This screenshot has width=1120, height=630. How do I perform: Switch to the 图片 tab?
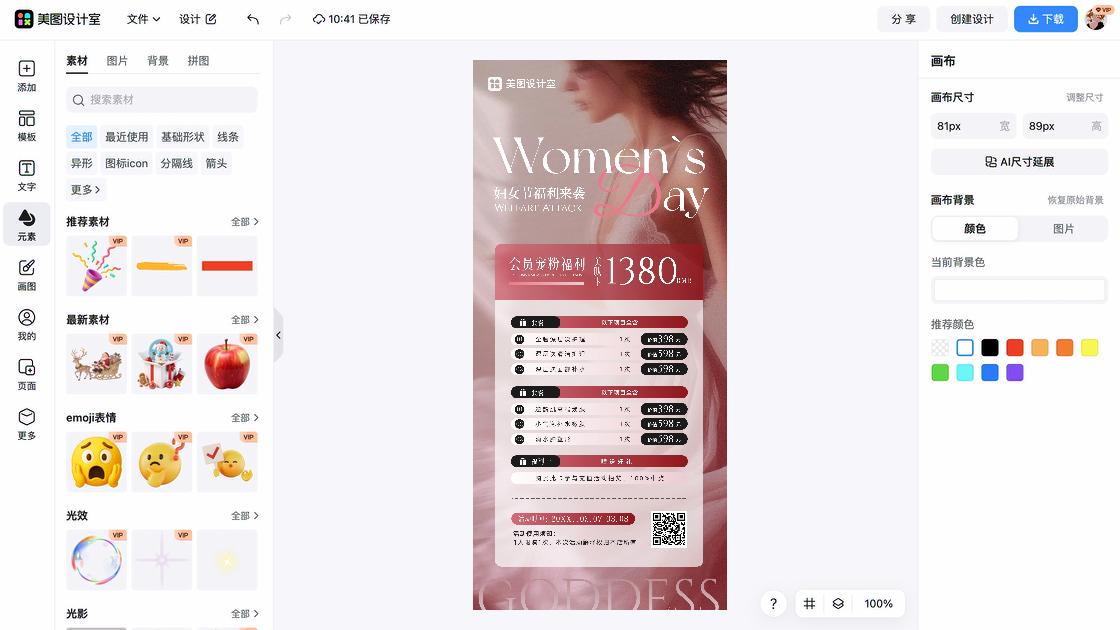[x=118, y=60]
